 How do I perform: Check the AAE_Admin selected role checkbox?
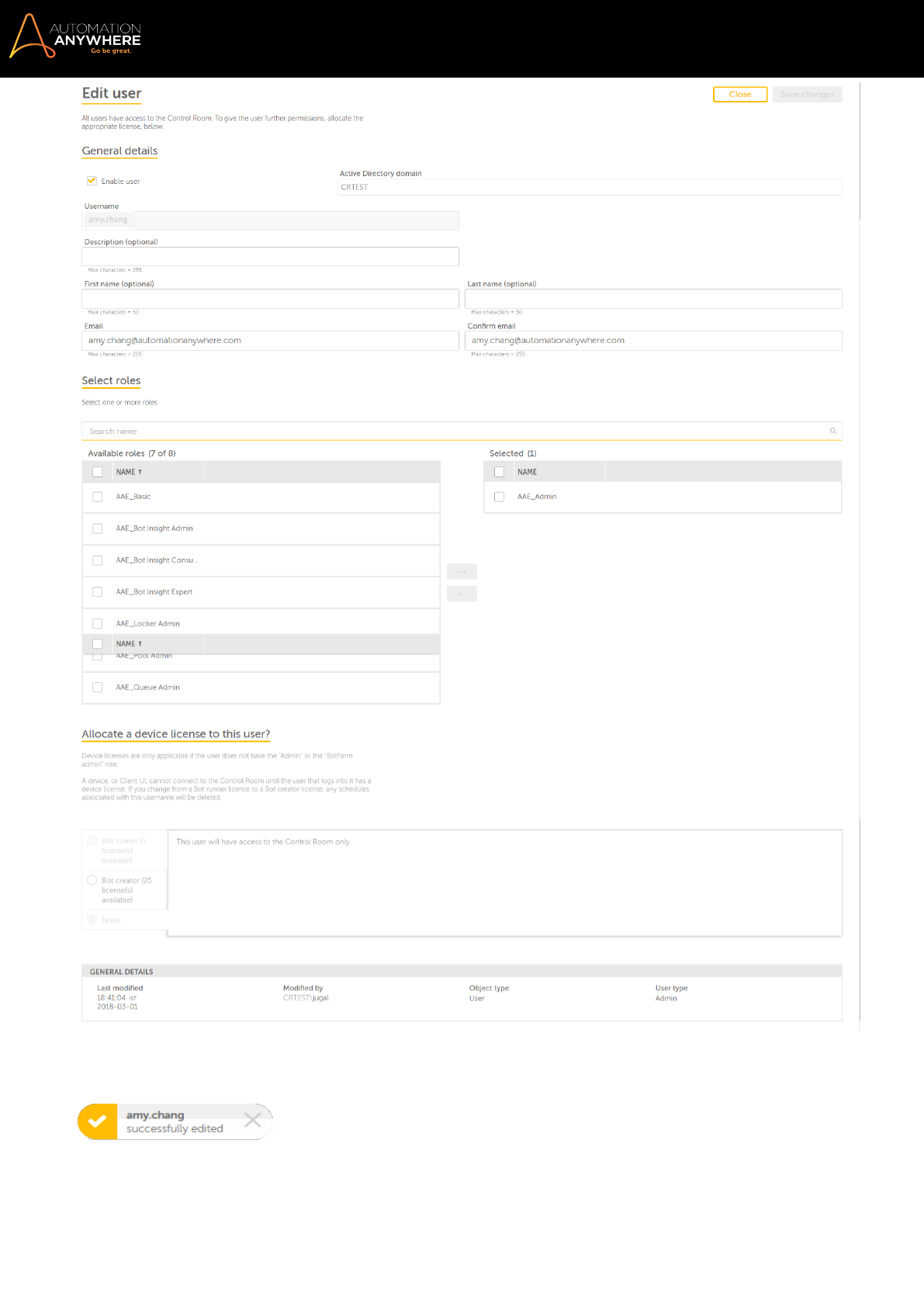[x=500, y=497]
